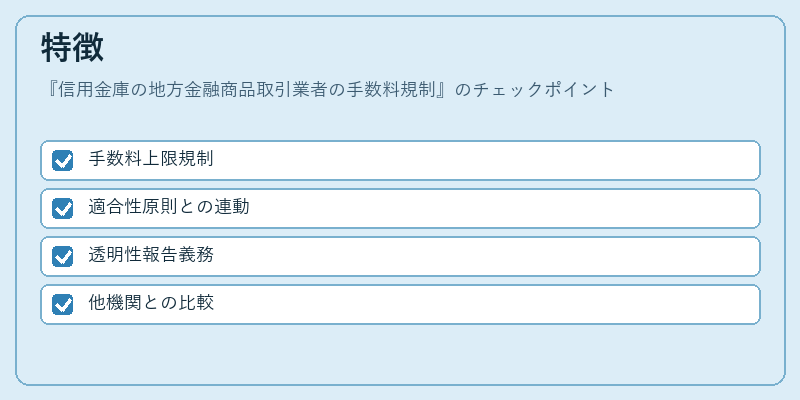The width and height of the screenshot is (800, 400).
Task: Click empty white area of 適合性原則との連動 row
Action: tap(503, 208)
